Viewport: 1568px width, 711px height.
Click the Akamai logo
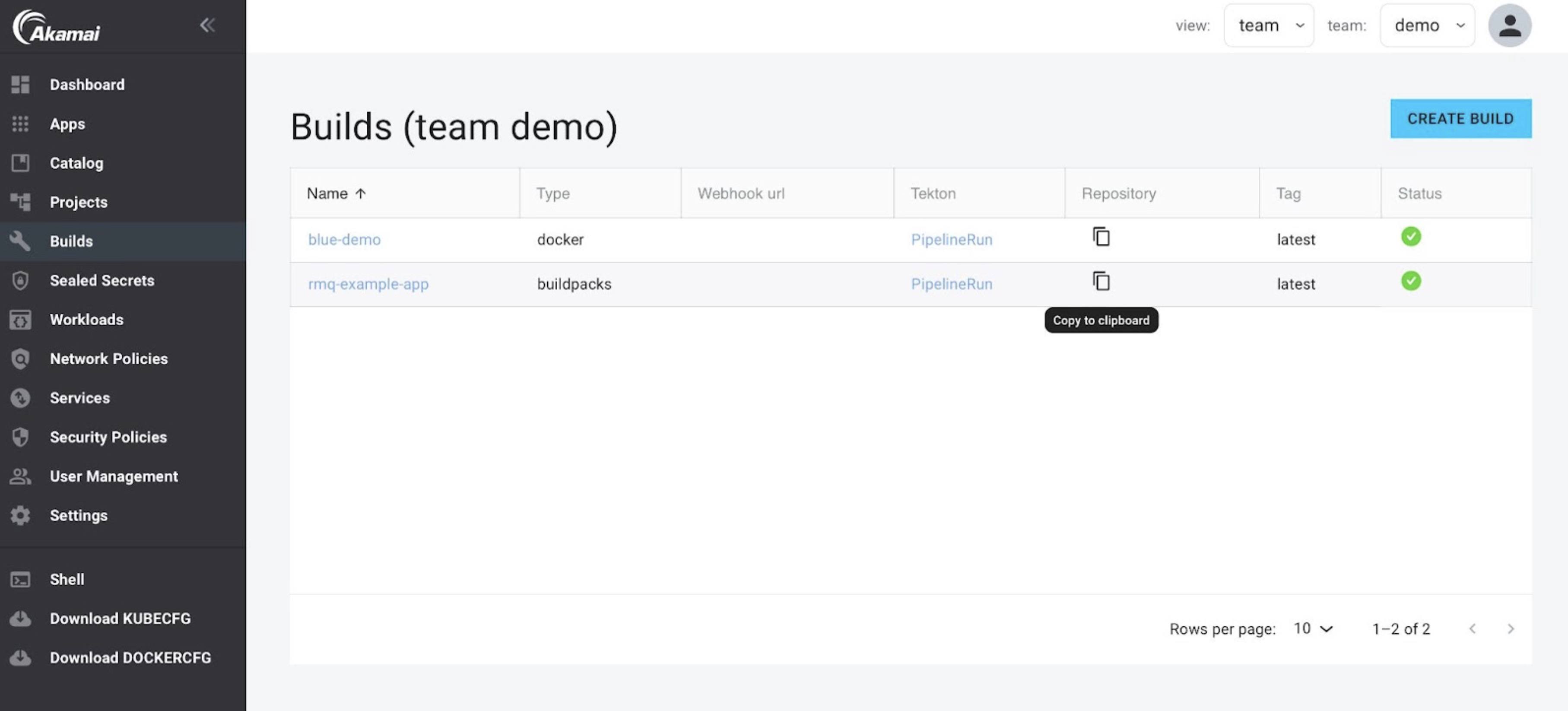click(57, 27)
